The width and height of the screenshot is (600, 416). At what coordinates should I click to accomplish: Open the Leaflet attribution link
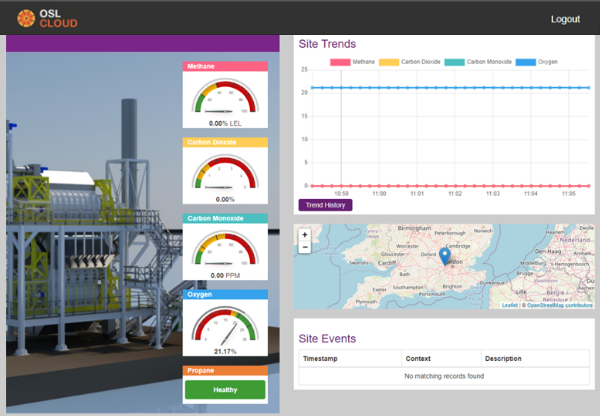[509, 305]
